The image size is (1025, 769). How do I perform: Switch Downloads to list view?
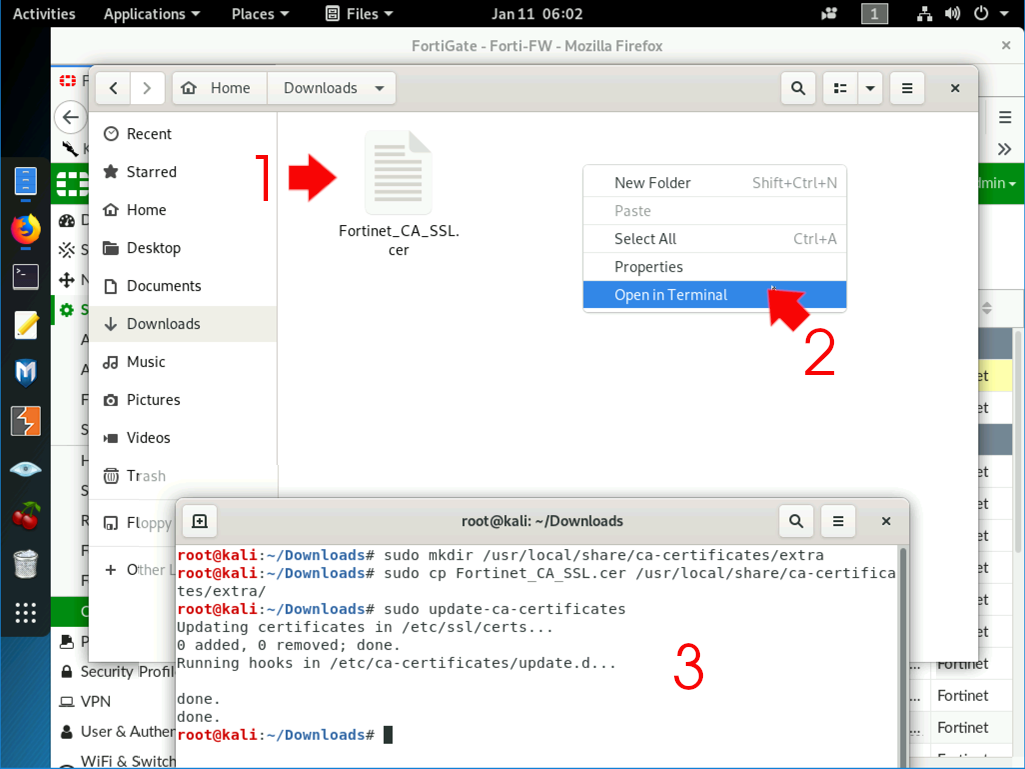tap(842, 88)
